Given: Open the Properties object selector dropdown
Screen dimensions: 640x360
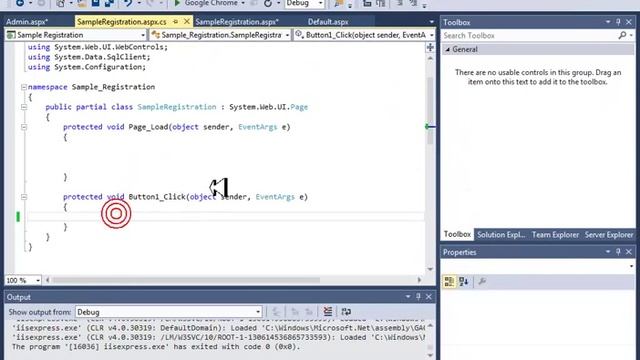Looking at the screenshot, I should (631, 266).
